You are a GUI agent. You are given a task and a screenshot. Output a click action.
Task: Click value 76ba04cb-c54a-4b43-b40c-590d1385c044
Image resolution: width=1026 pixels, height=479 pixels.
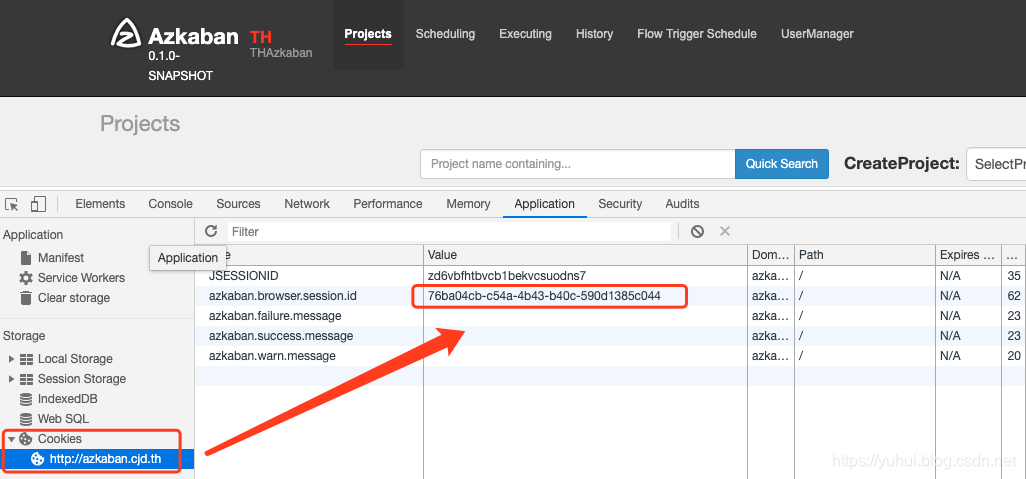[544, 296]
